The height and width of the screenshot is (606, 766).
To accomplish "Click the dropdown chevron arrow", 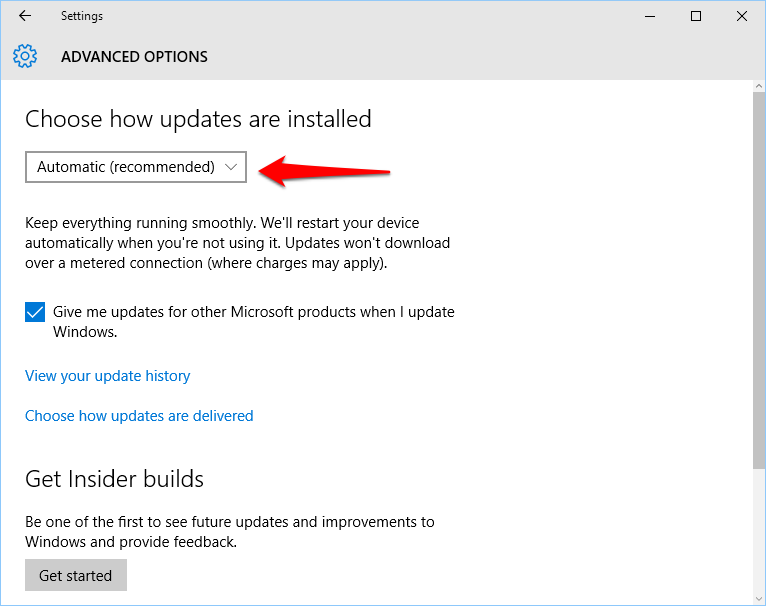I will point(231,167).
